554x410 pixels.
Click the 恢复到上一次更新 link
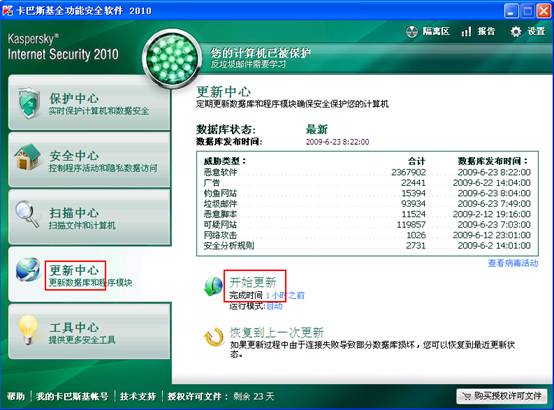pyautogui.click(x=277, y=332)
